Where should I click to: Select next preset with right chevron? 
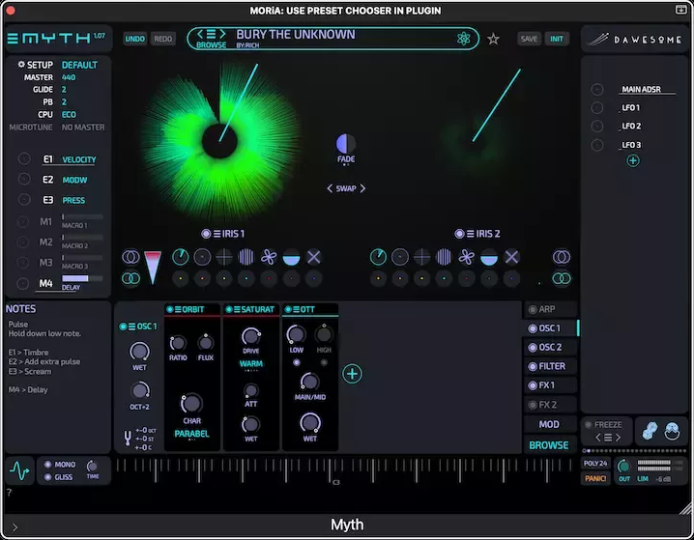[x=223, y=34]
